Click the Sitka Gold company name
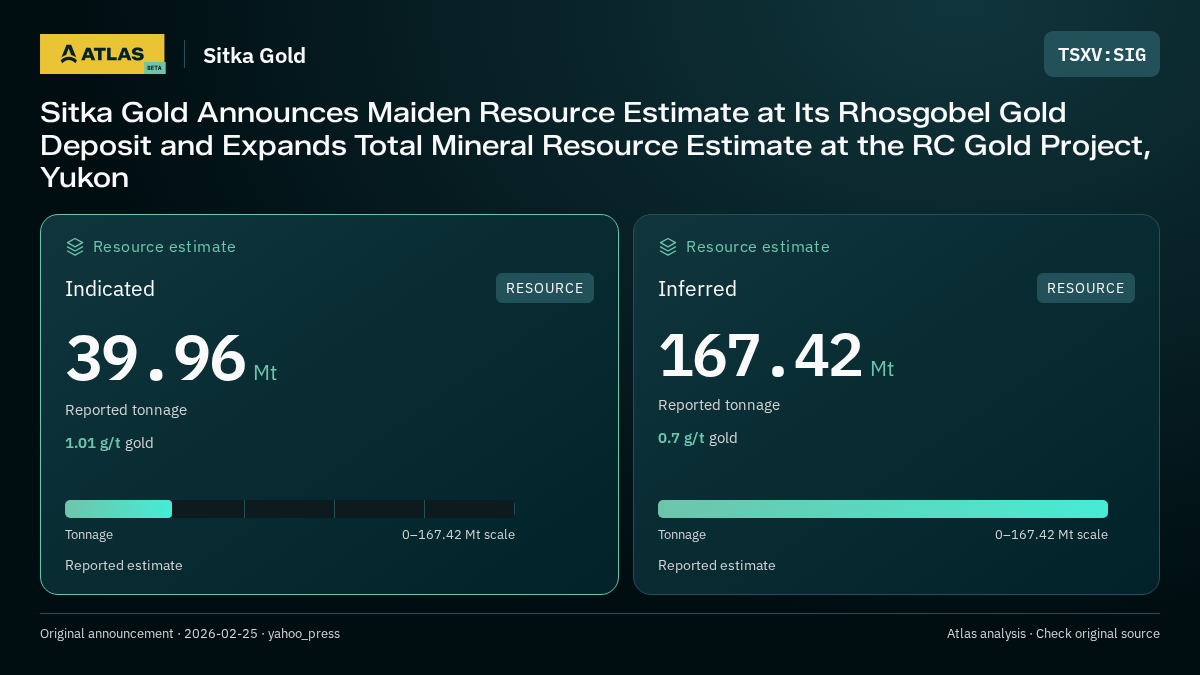The width and height of the screenshot is (1200, 675). tap(254, 55)
